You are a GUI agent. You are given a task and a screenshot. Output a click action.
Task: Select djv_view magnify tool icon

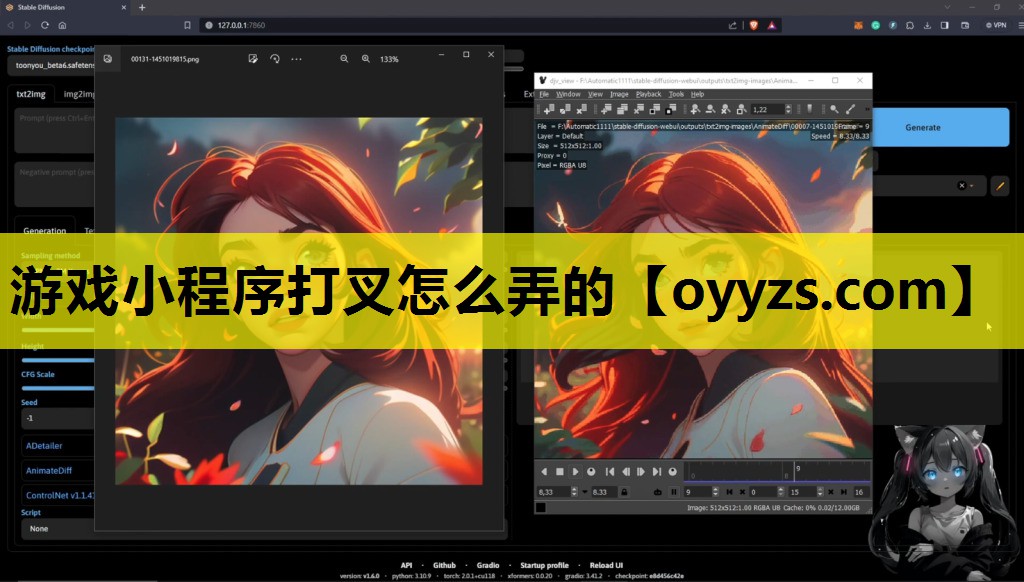pyautogui.click(x=834, y=109)
